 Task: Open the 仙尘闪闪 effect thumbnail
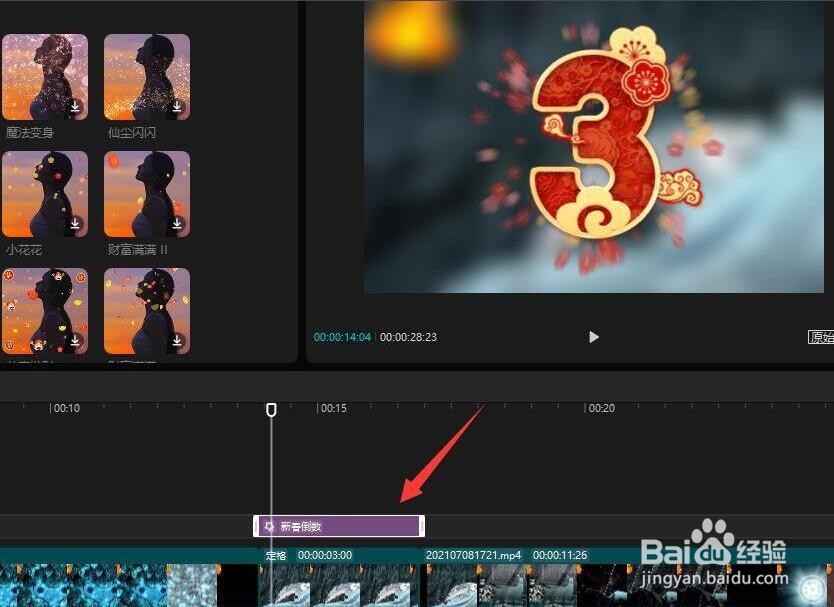point(146,76)
